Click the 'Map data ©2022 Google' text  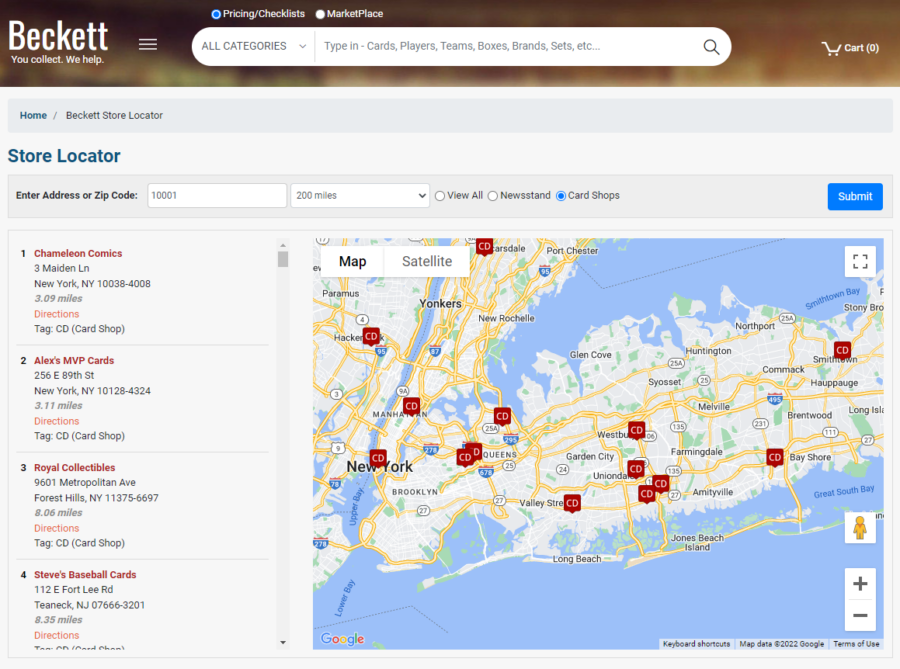click(x=782, y=644)
